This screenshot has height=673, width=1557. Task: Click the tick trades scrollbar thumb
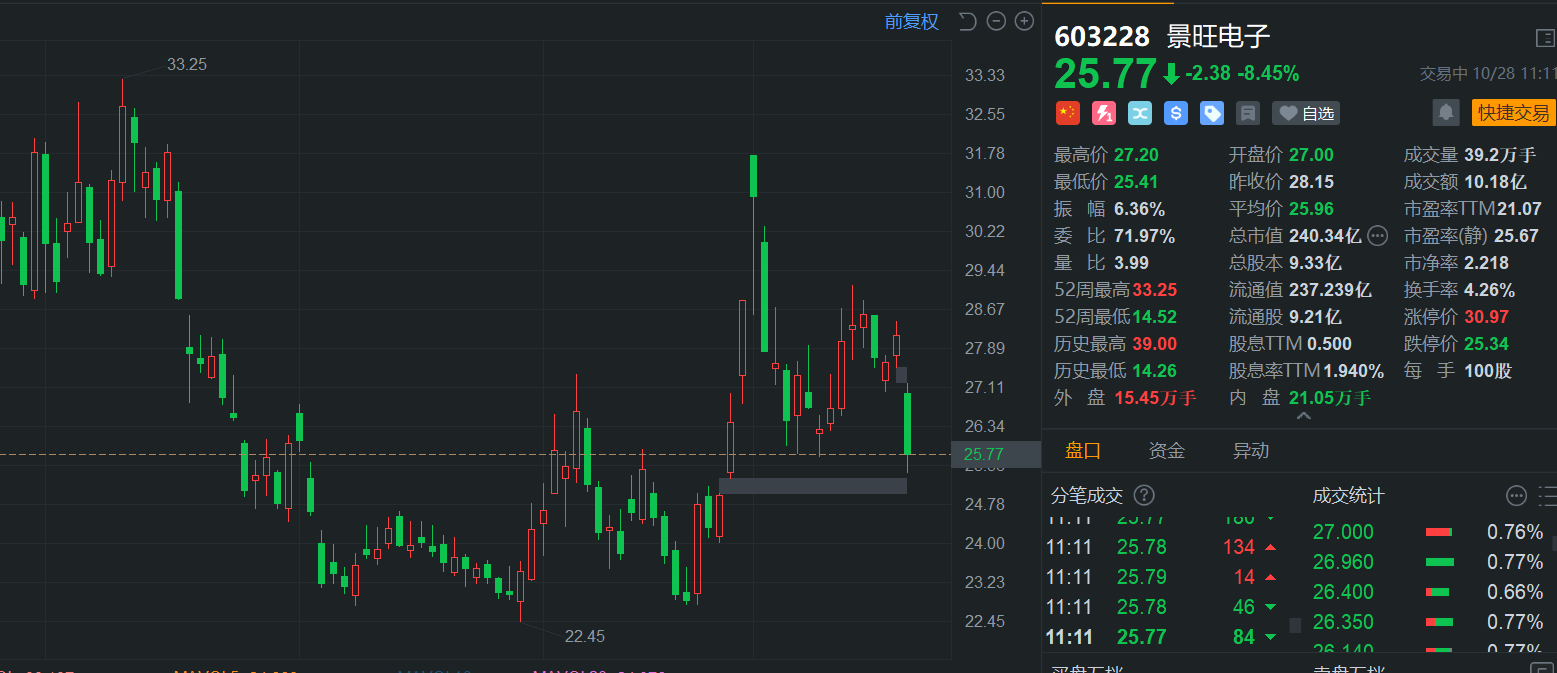[1295, 626]
